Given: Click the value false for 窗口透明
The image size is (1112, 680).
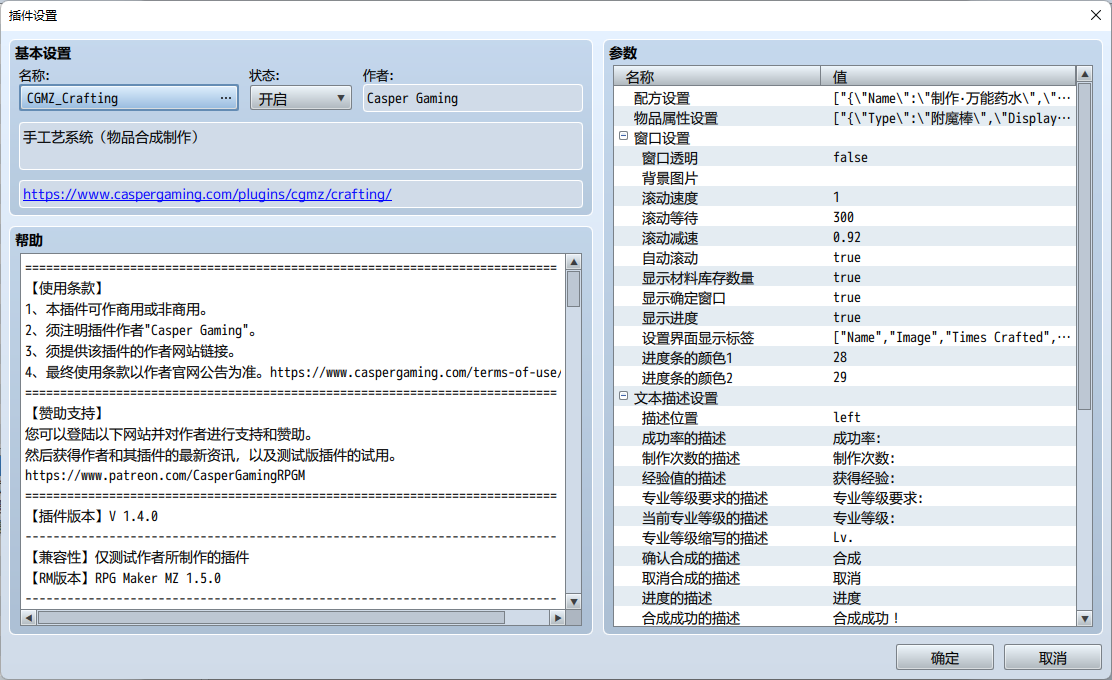Looking at the screenshot, I should [850, 157].
